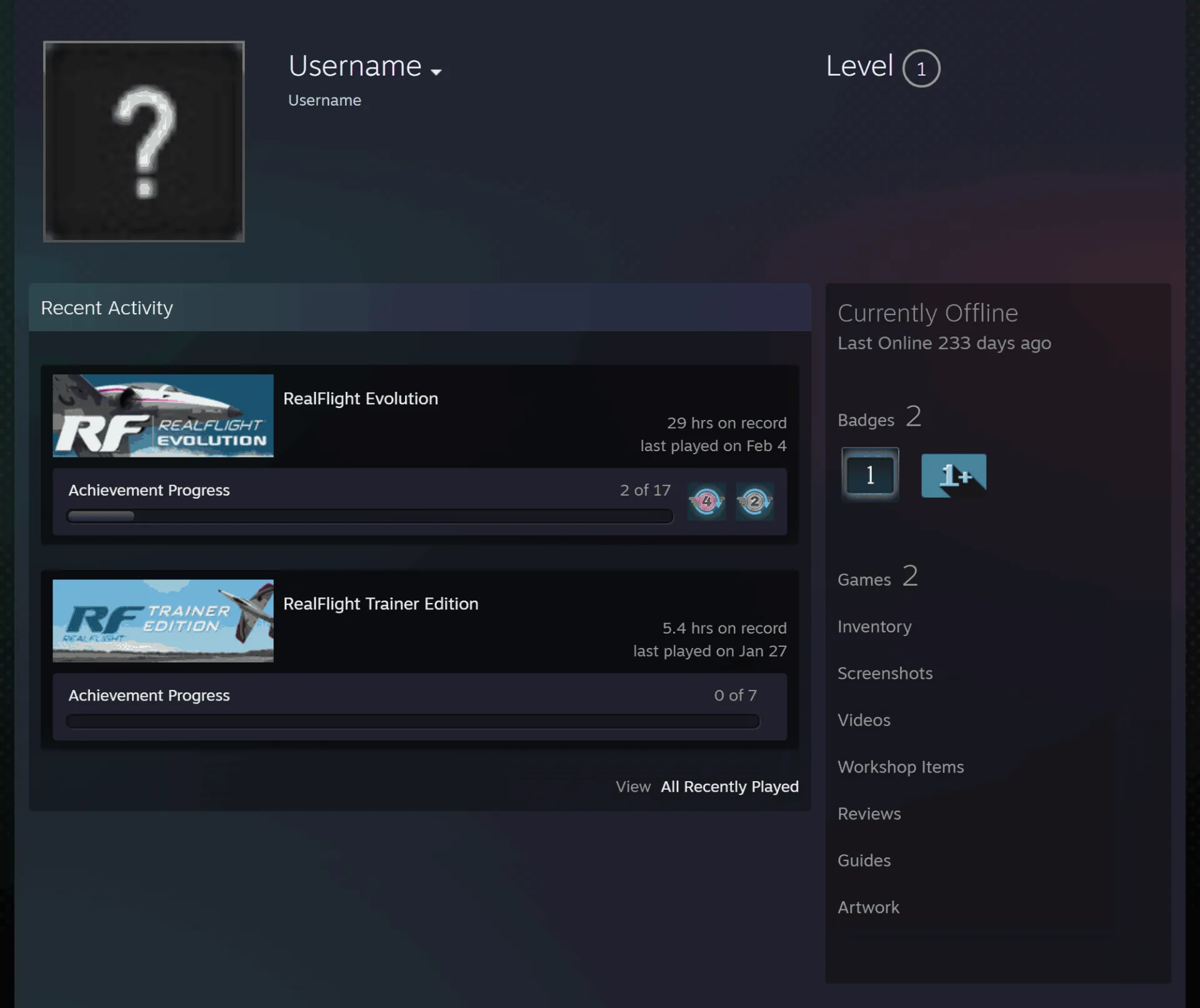This screenshot has height=1008, width=1200.
Task: Select the Level 1 badge icon
Action: point(870,475)
